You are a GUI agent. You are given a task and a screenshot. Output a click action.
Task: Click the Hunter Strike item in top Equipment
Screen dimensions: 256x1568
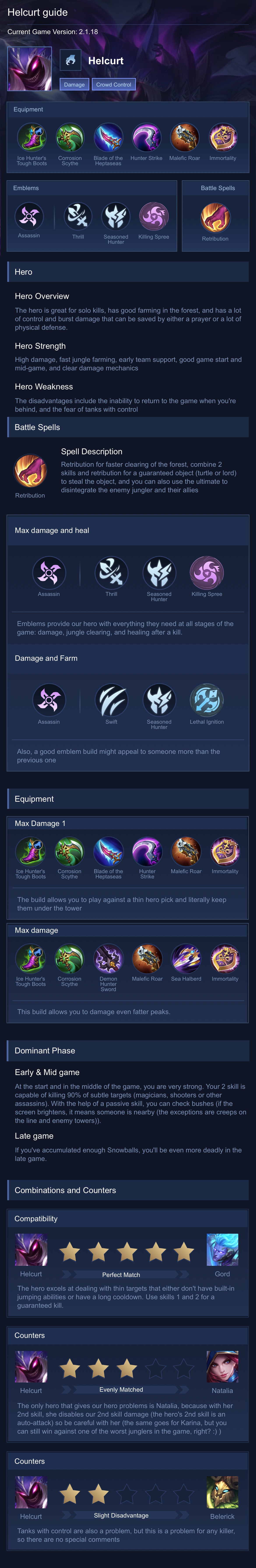[146, 138]
